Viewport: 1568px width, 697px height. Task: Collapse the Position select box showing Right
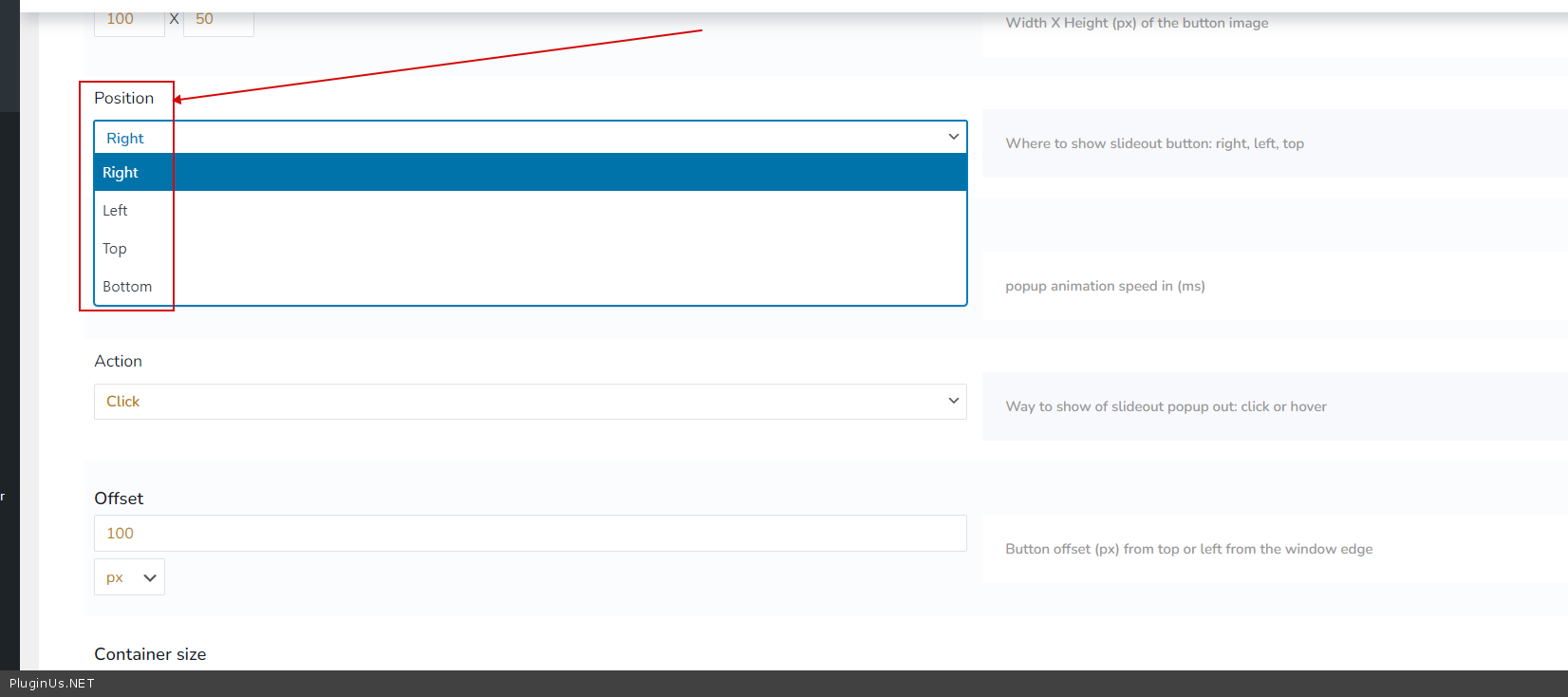click(529, 138)
